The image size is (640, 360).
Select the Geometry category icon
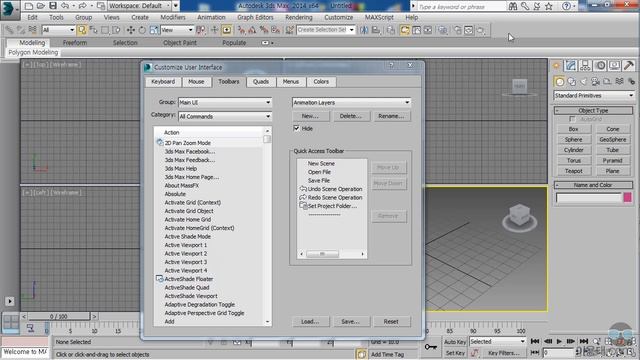560,82
